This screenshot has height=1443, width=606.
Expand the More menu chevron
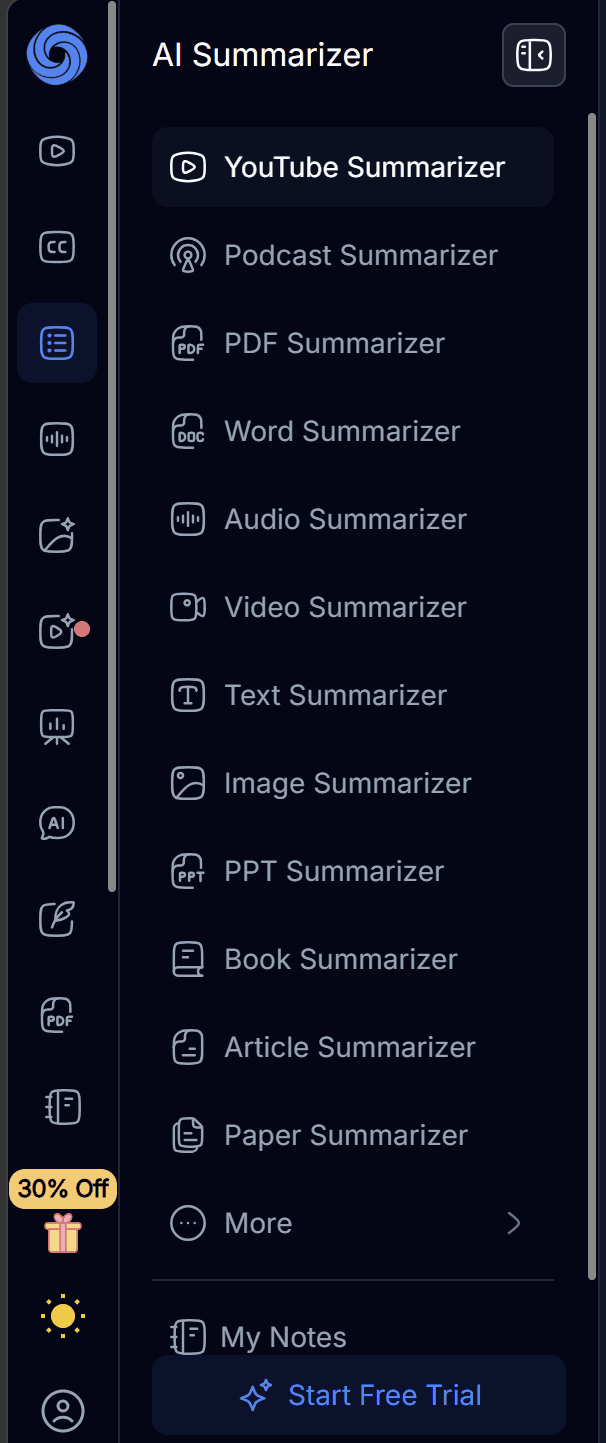pos(514,1223)
